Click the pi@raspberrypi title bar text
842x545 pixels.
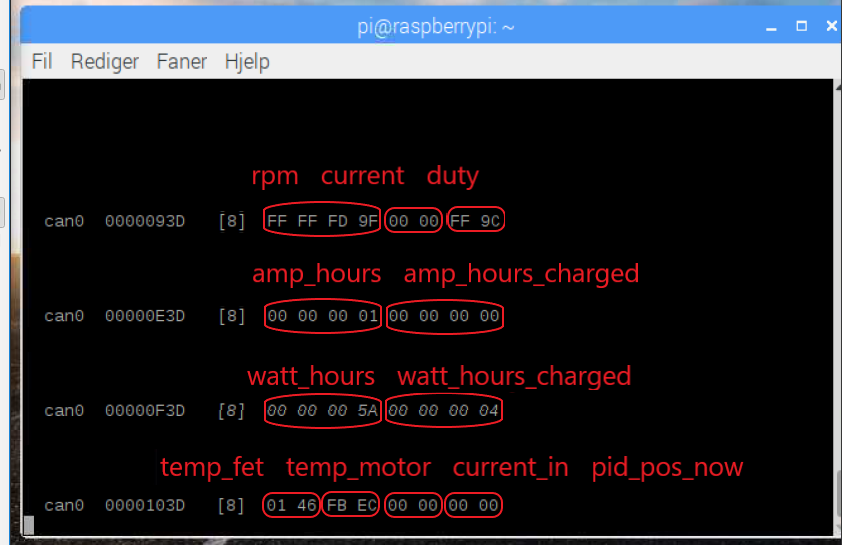tap(436, 27)
